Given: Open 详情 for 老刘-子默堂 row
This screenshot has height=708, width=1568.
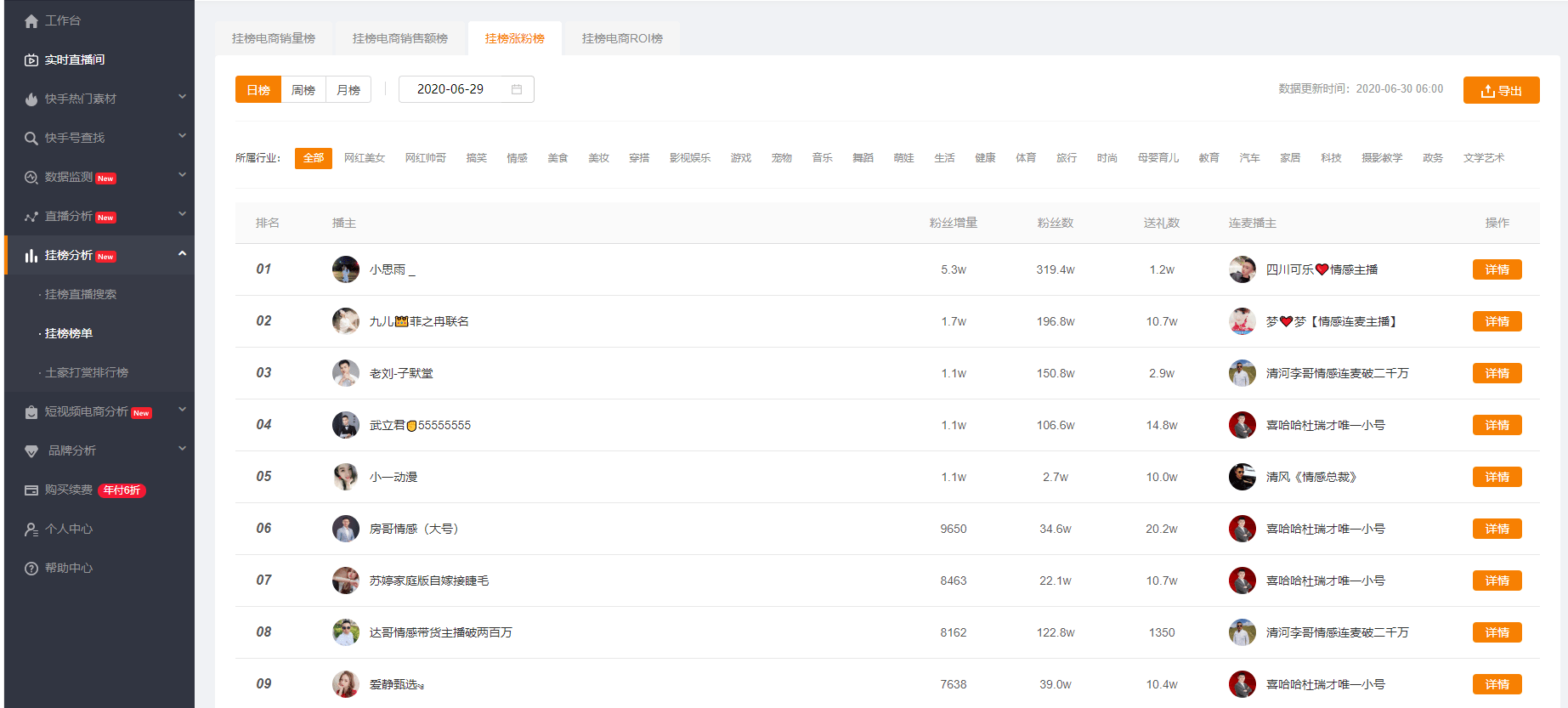Looking at the screenshot, I should point(1497,373).
